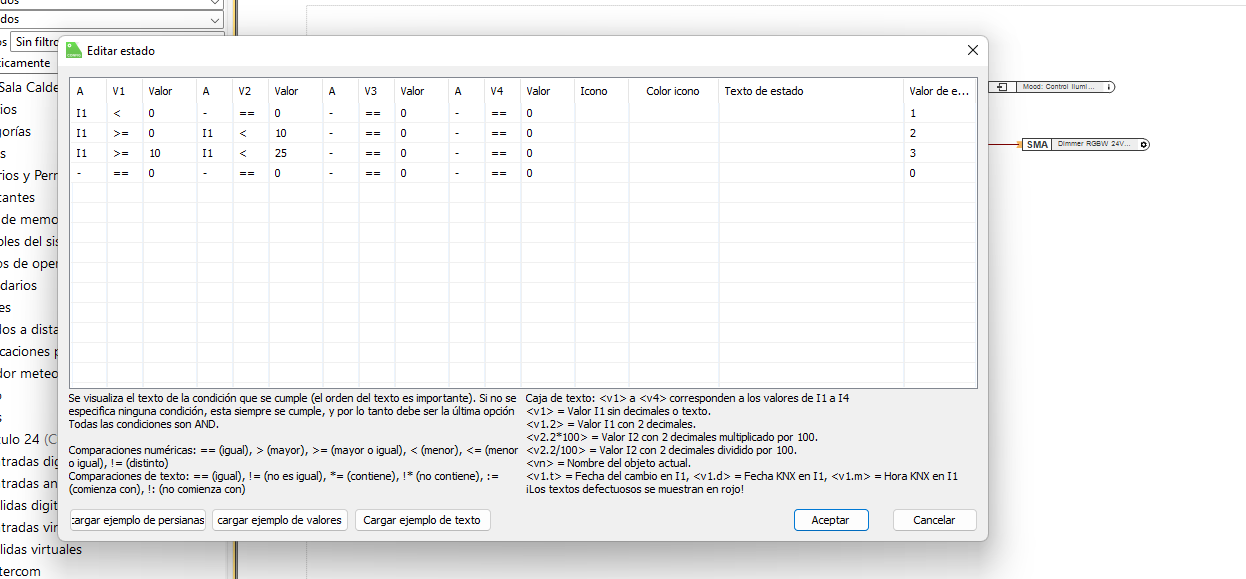1246x579 pixels.
Task: Select 'tercom' item in the left tree
Action: [21, 571]
